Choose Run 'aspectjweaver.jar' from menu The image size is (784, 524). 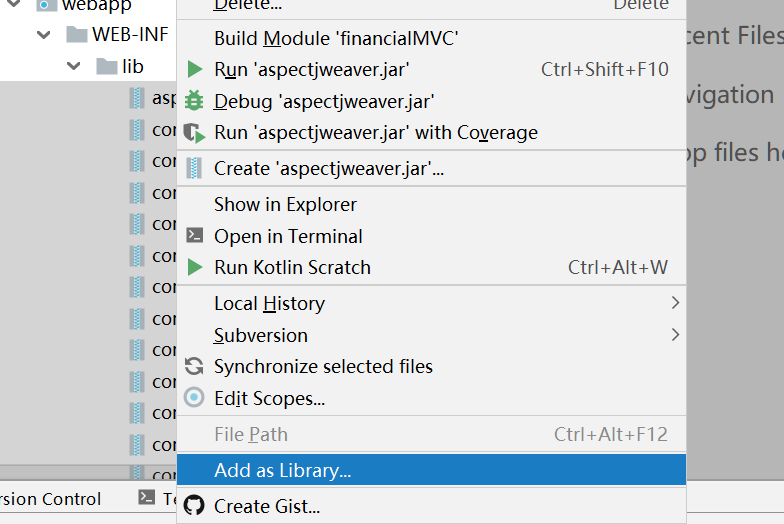[432, 70]
